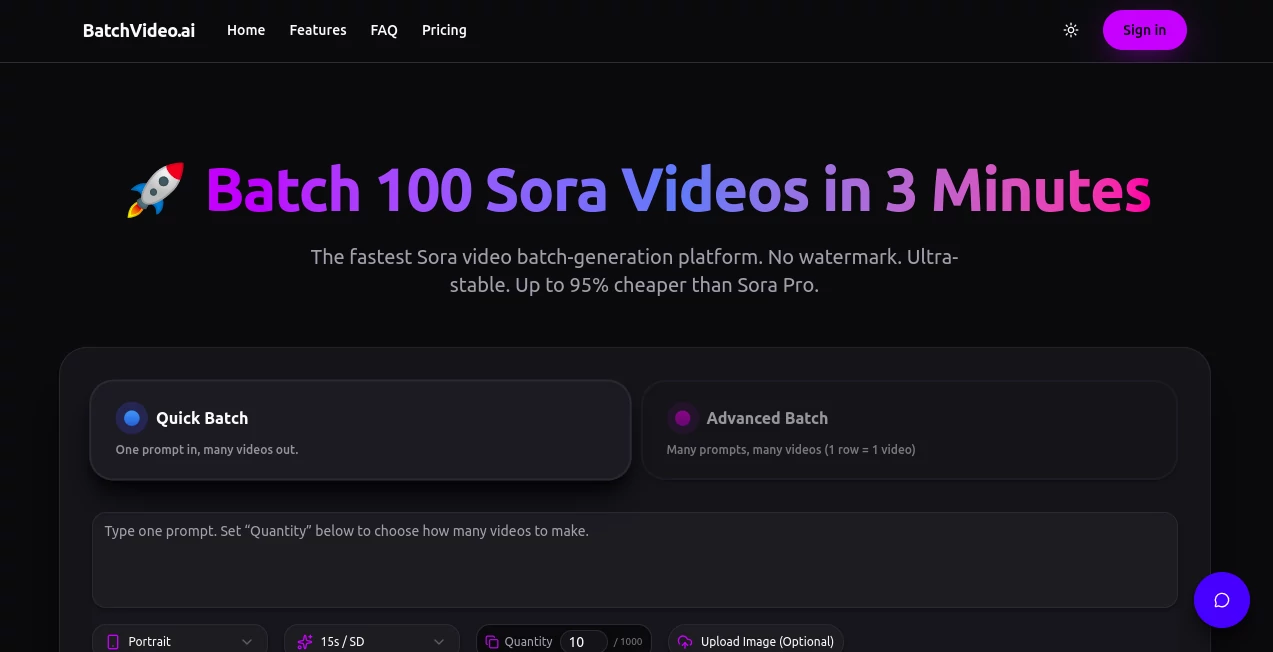Open the FAQ page from navigation
This screenshot has height=652, width=1273.
tap(383, 30)
